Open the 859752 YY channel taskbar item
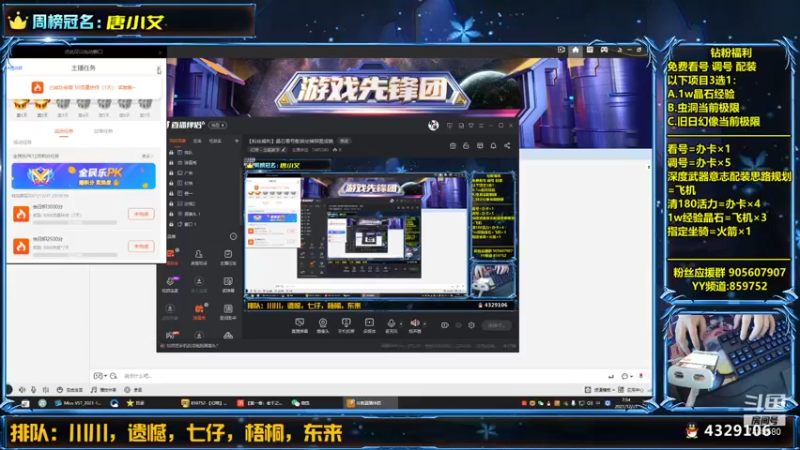 pos(204,403)
